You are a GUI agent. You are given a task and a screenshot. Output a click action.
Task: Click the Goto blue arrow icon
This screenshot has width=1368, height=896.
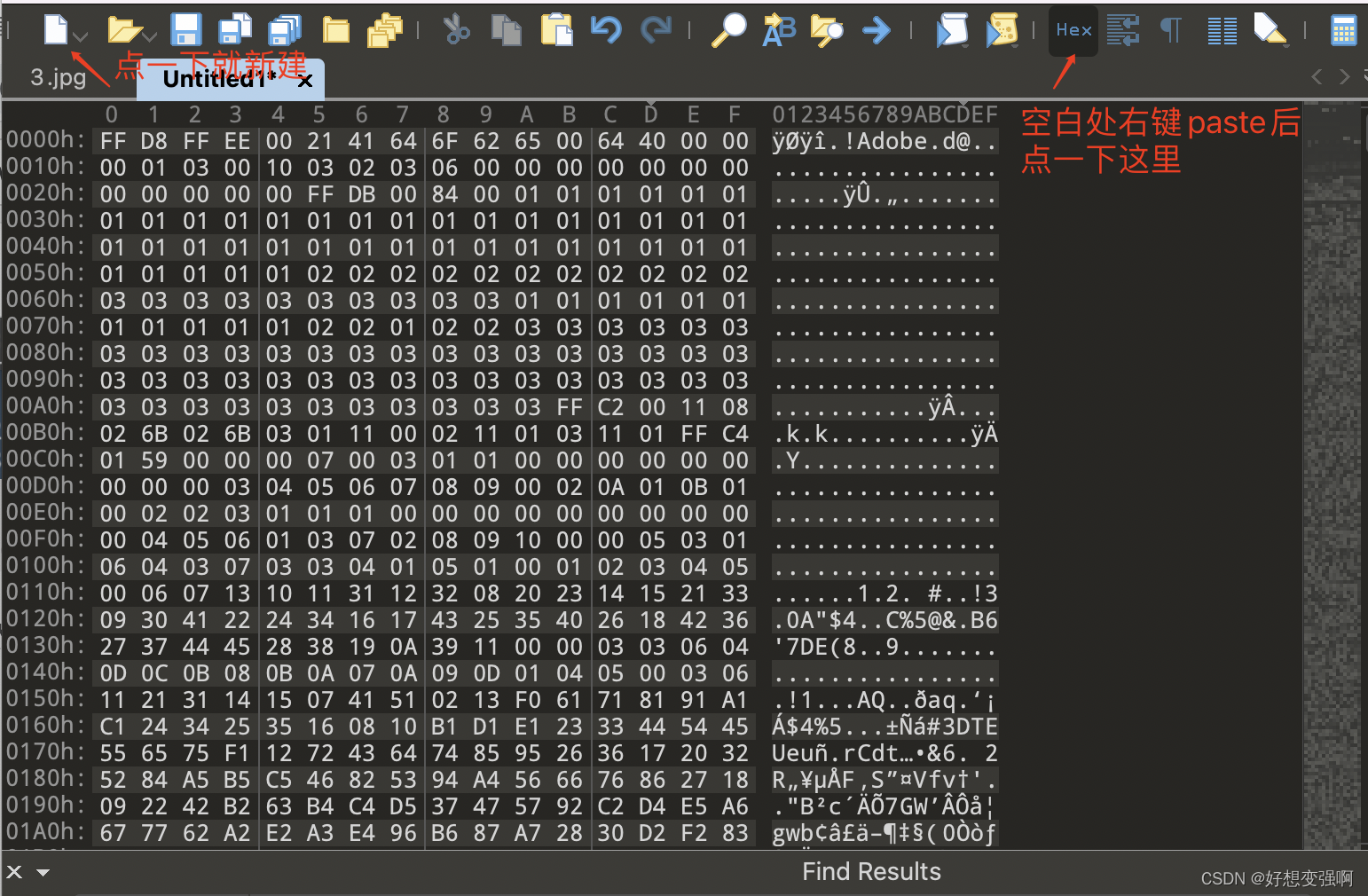[877, 30]
